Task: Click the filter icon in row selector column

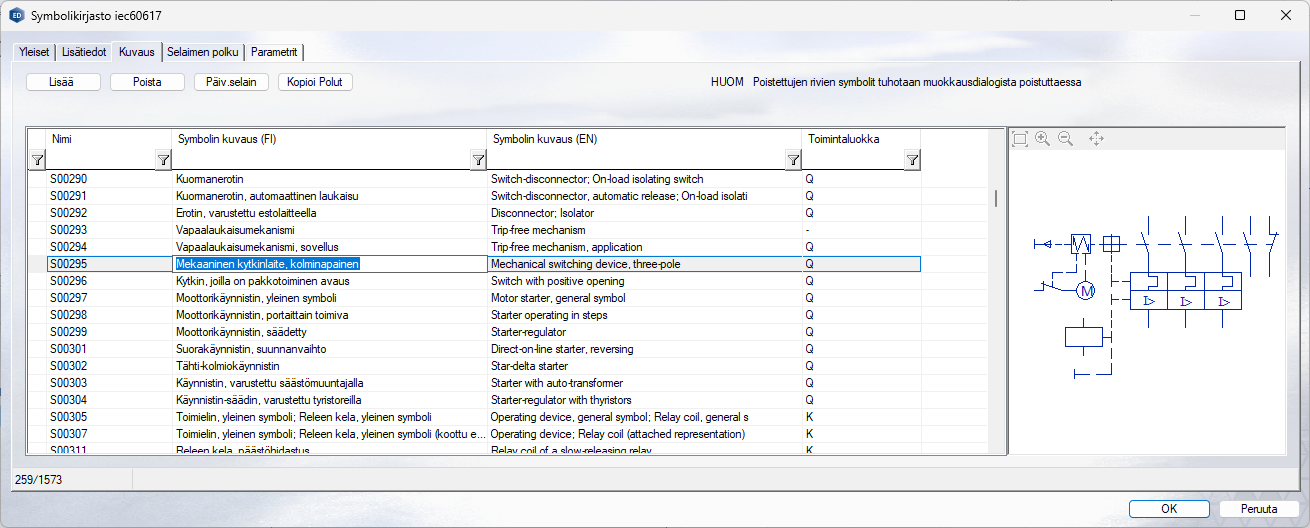Action: (37, 159)
